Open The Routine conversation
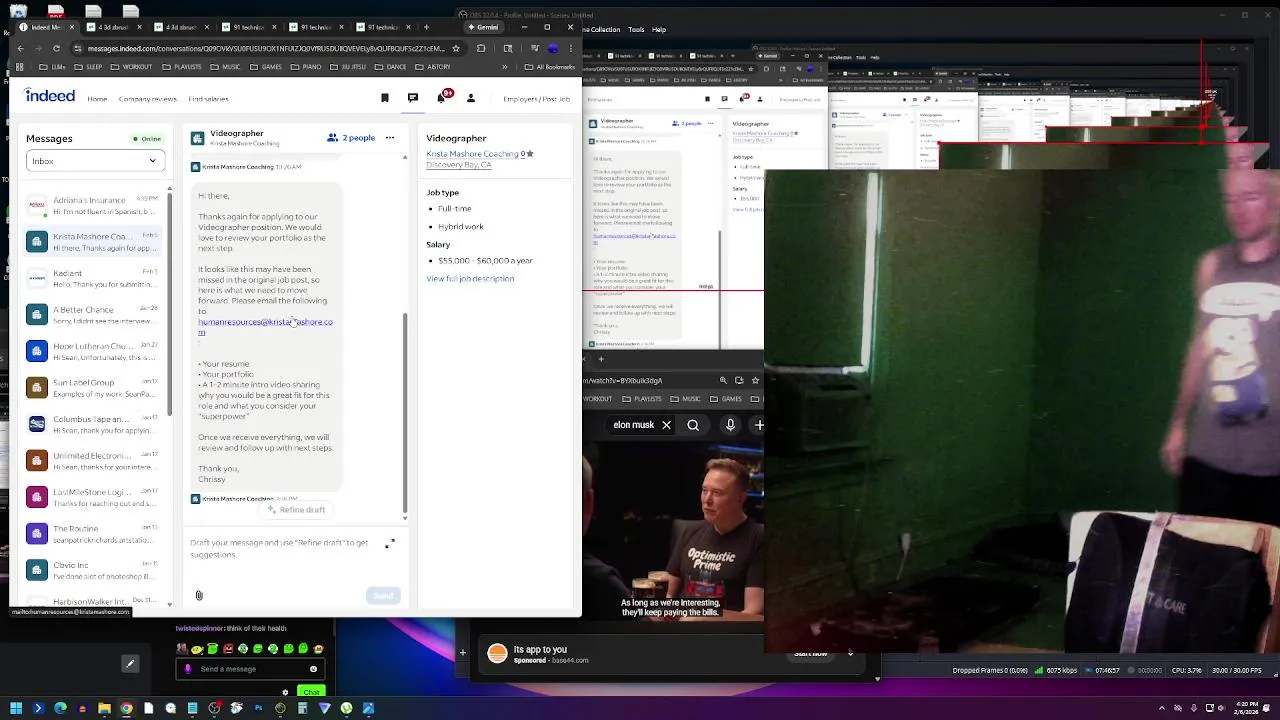 coord(94,534)
